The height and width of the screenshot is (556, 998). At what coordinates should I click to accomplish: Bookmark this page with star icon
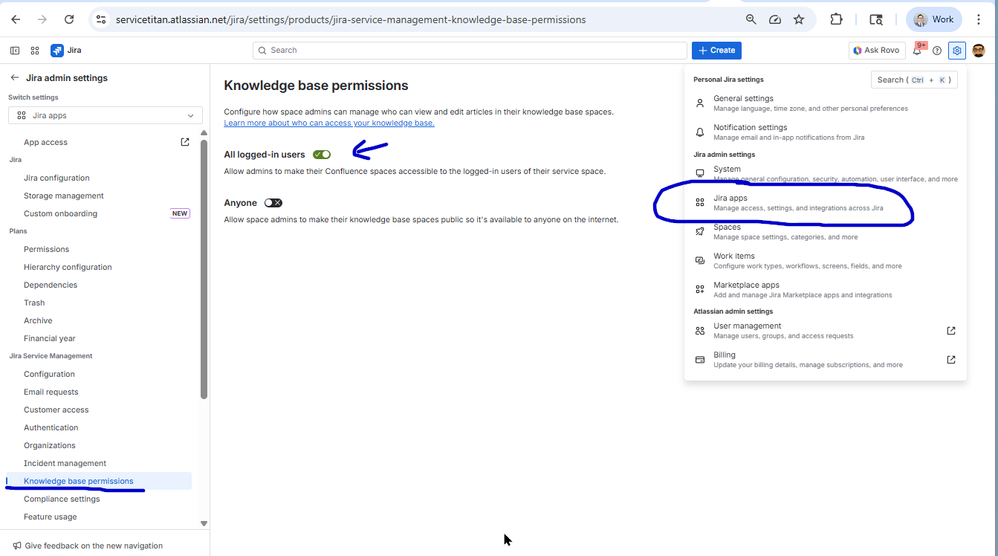click(799, 20)
